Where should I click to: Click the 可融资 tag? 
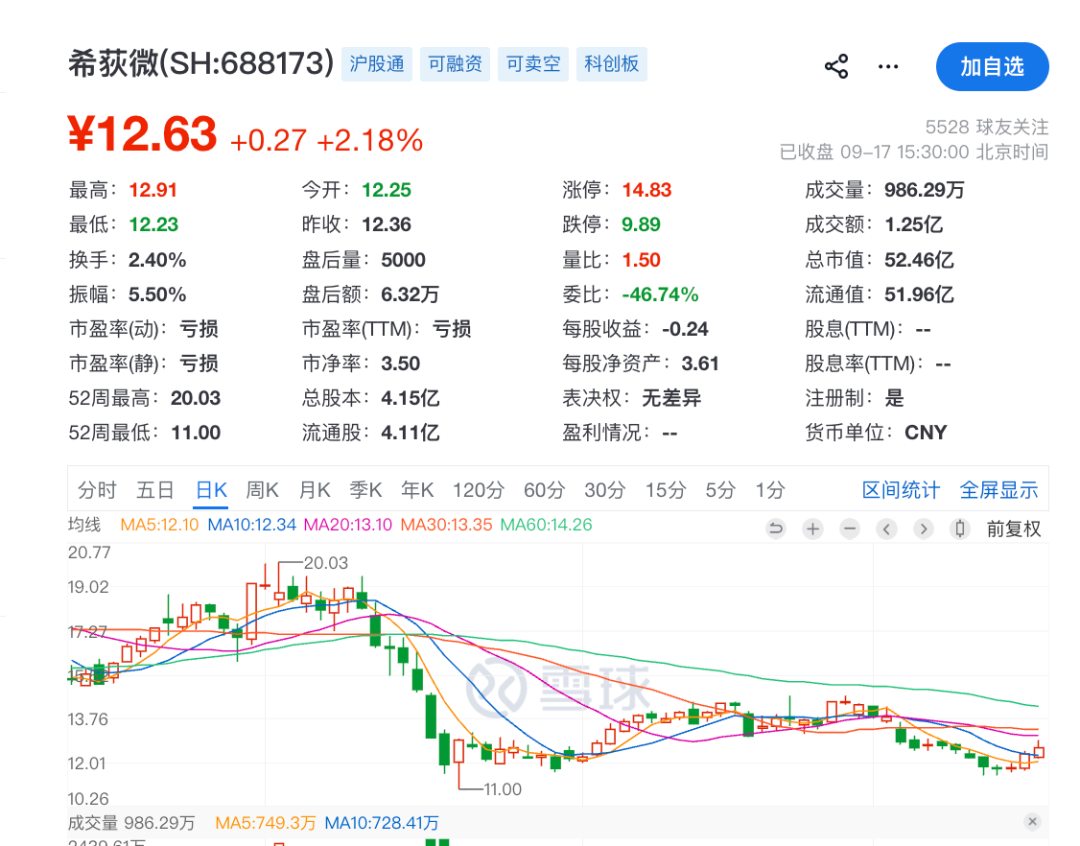455,64
